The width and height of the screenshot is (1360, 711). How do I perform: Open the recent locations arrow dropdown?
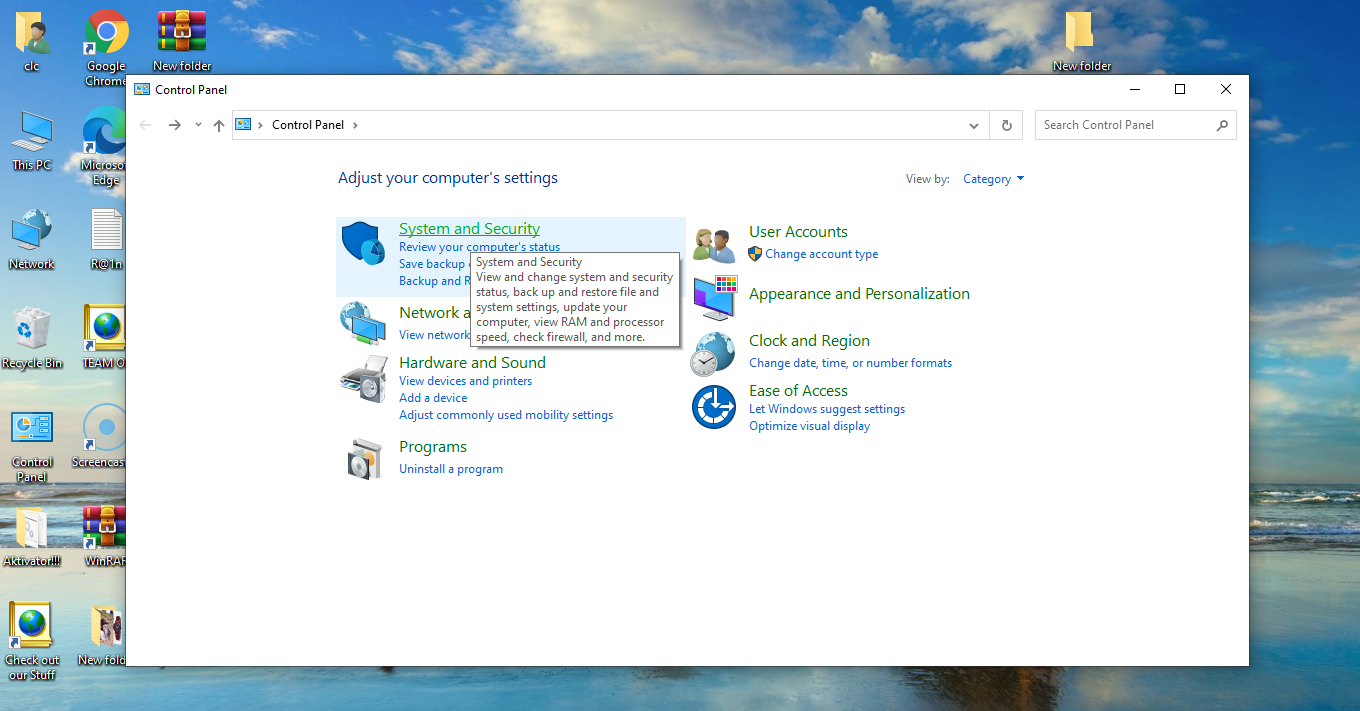tap(198, 125)
